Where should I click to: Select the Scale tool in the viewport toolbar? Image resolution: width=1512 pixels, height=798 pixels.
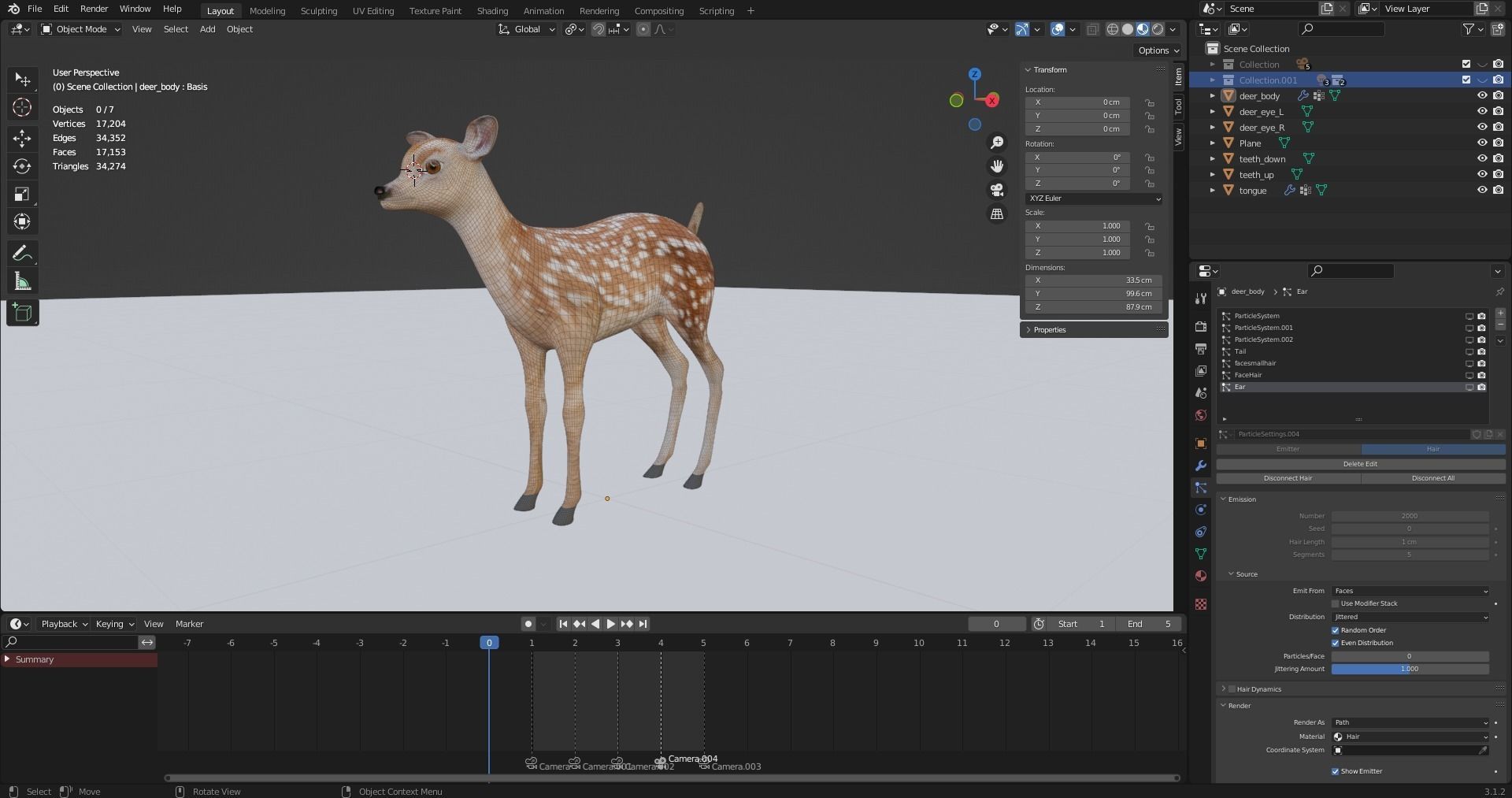point(22,194)
